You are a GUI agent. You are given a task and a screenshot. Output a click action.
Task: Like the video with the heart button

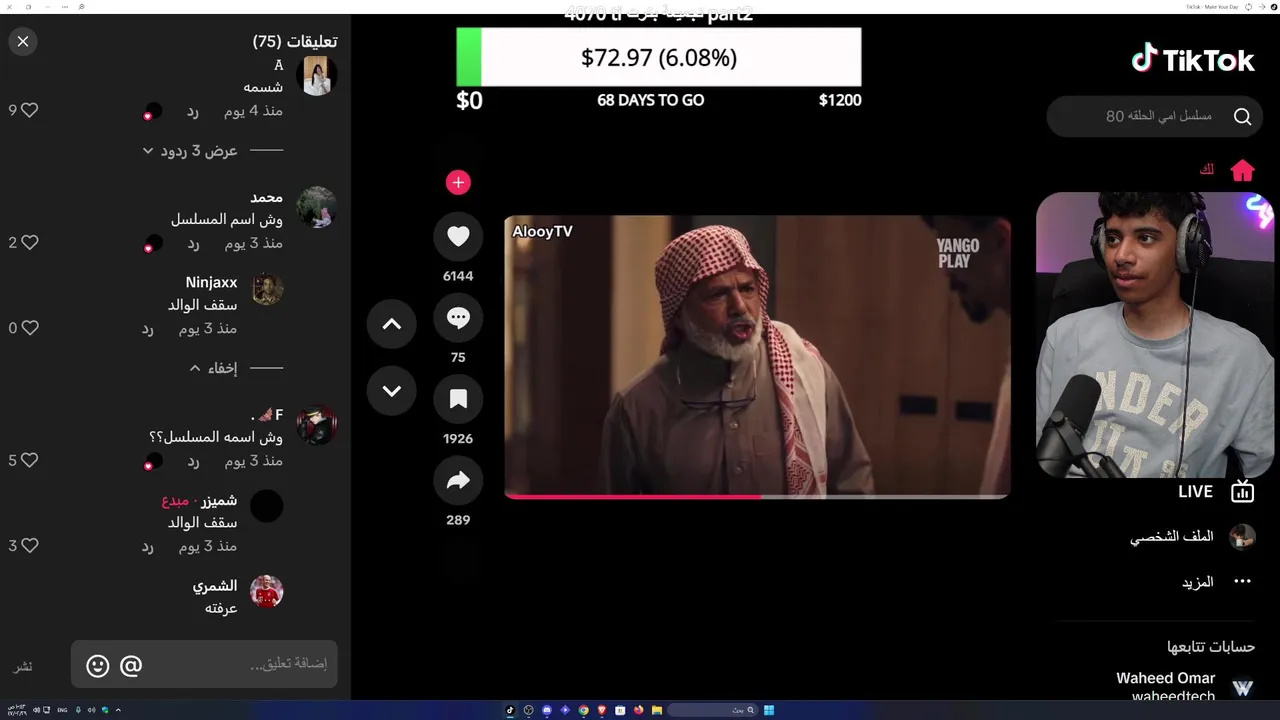(458, 236)
